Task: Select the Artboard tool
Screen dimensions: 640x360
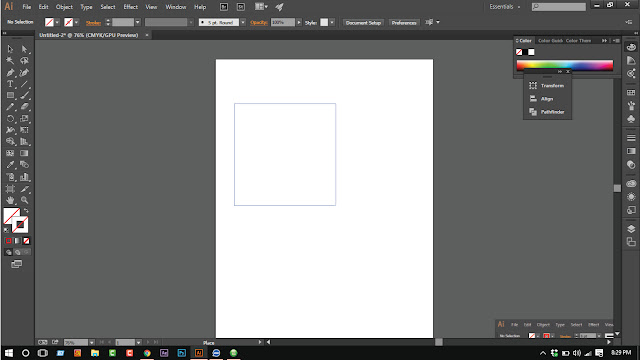Action: tap(10, 189)
